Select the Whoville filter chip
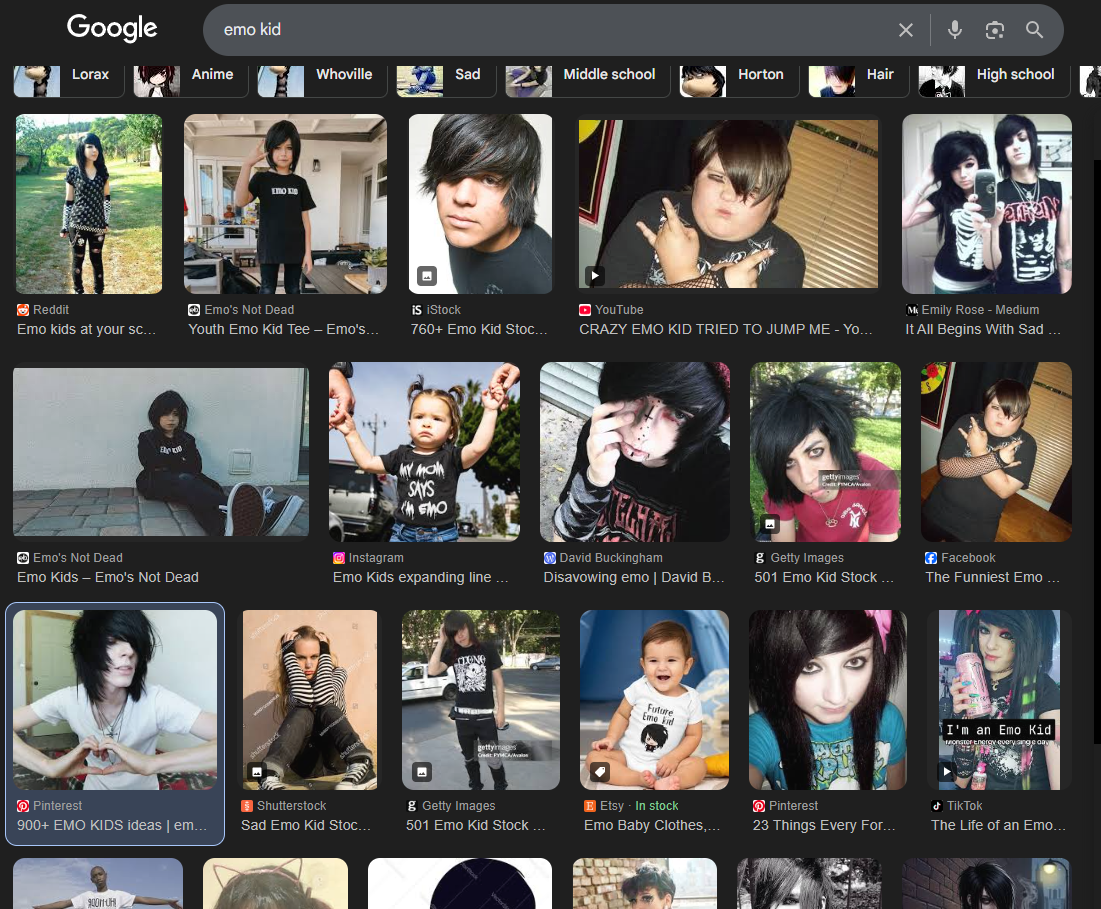This screenshot has height=909, width=1101. click(x=322, y=79)
